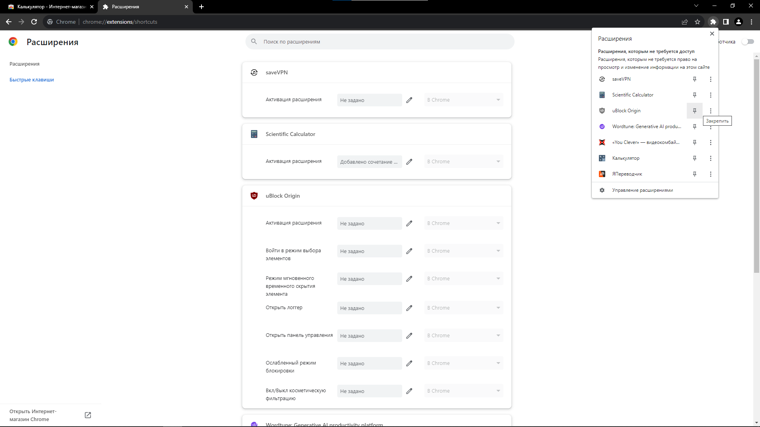Viewport: 760px width, 427px height.
Task: Open Chrome three-dot menu
Action: (751, 22)
